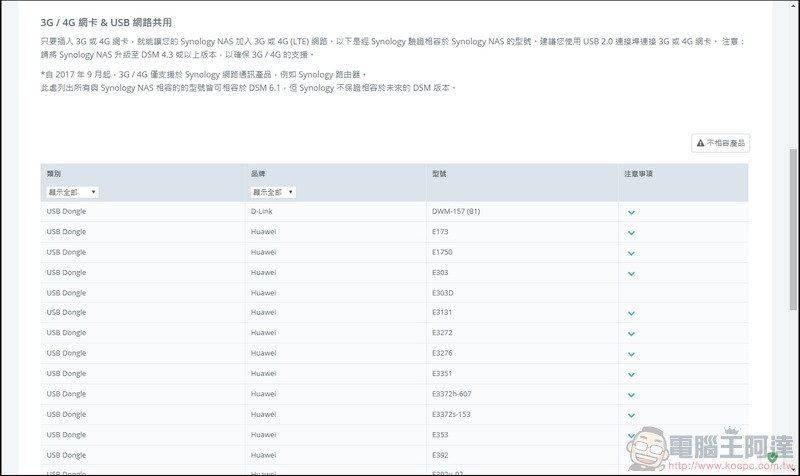
Task: Click heading 3G / 4G 網卡 & USB 網路共用
Action: 106,22
